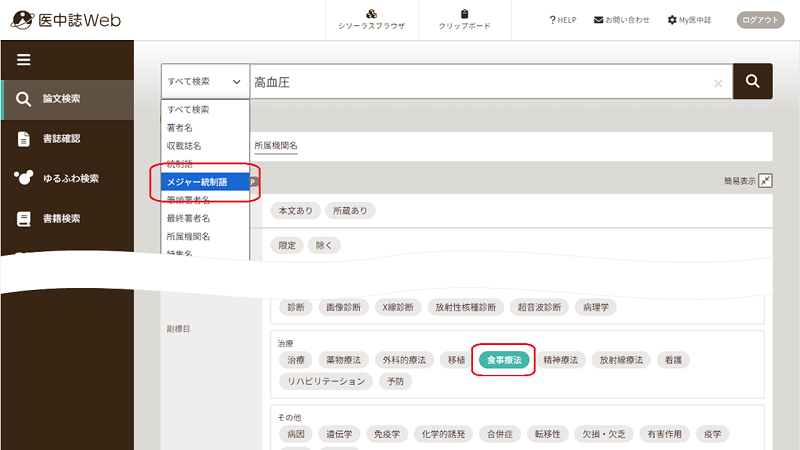
Task: Toggle the 所蔵あり filter
Action: click(350, 211)
